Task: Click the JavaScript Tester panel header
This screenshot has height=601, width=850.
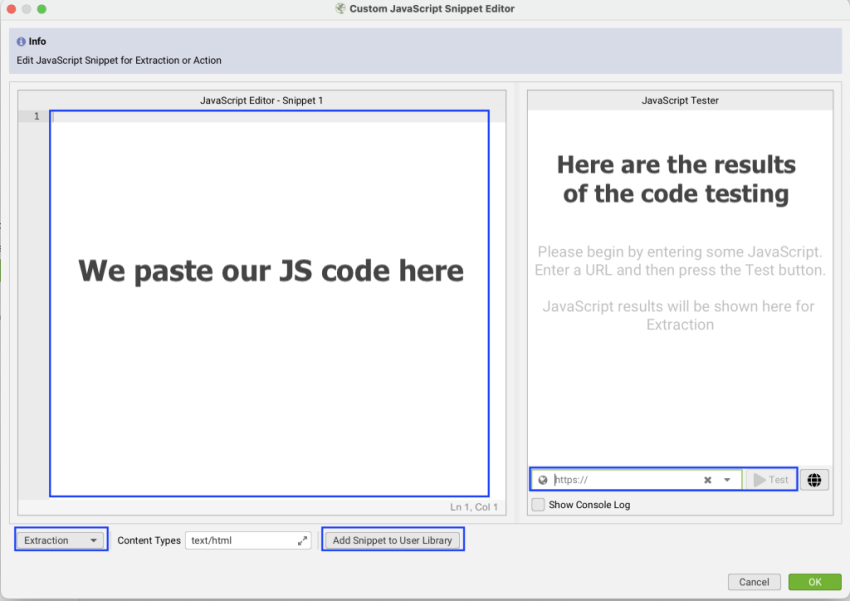Action: (x=680, y=100)
